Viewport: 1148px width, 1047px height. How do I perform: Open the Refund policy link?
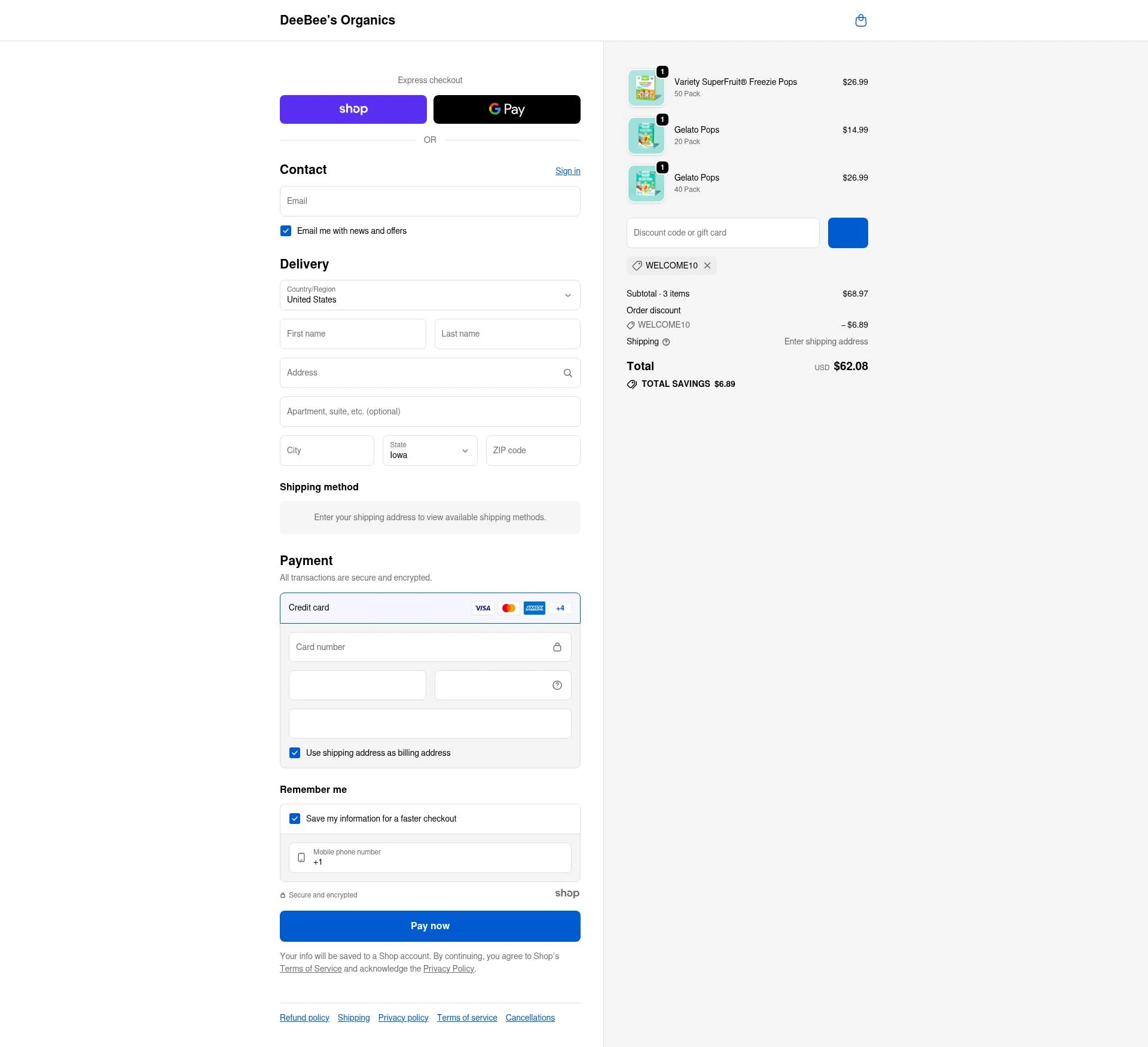pyautogui.click(x=304, y=1018)
